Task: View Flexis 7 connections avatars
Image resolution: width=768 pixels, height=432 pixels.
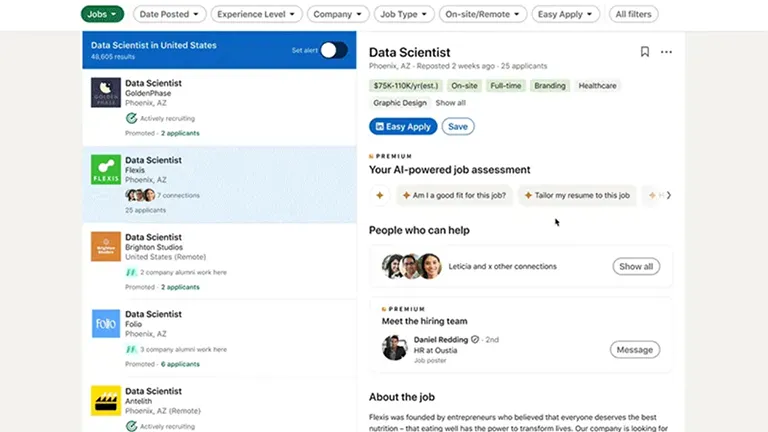Action: 140,195
